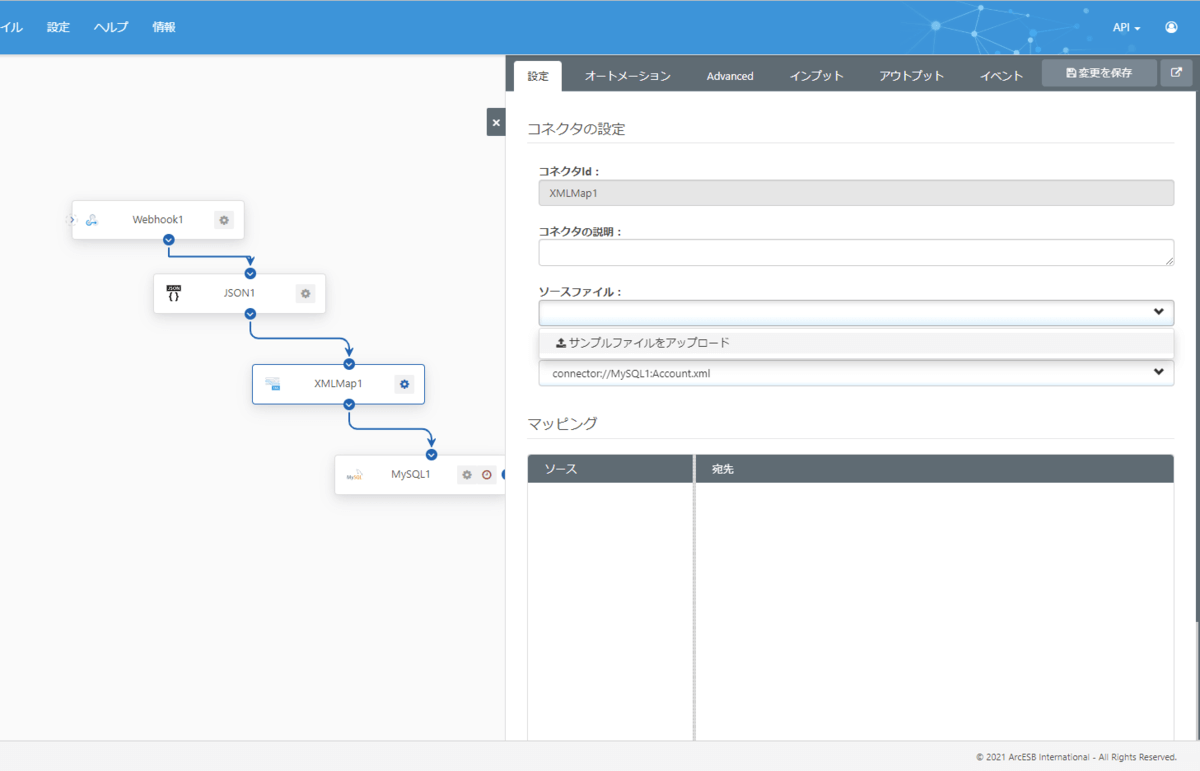The height and width of the screenshot is (771, 1200).
Task: Open the API dropdown menu
Action: coord(1126,28)
